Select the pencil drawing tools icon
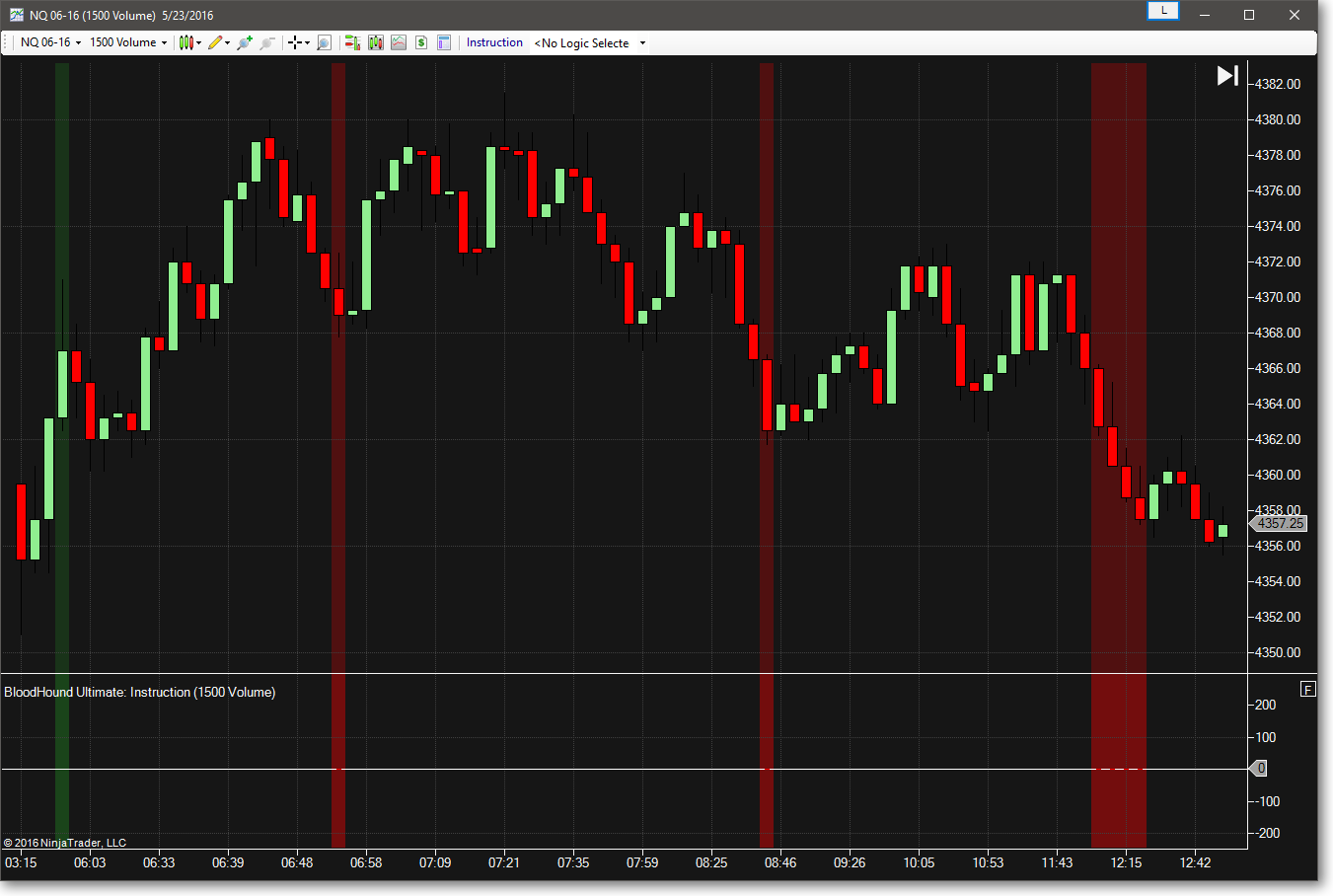The image size is (1333, 896). [x=214, y=42]
